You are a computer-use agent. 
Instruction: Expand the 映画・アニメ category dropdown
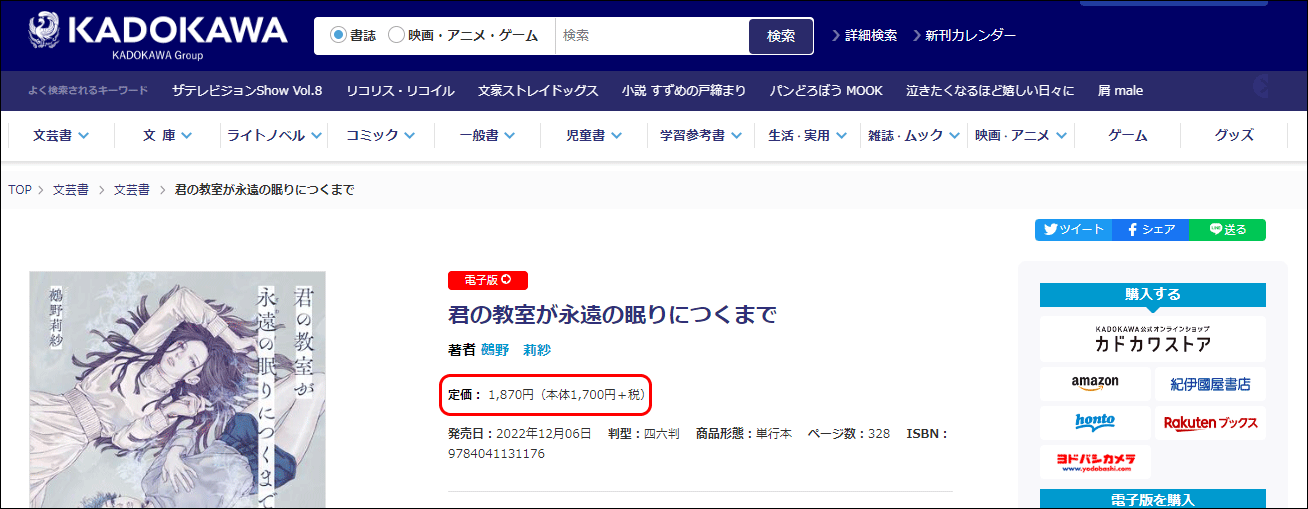point(1020,135)
